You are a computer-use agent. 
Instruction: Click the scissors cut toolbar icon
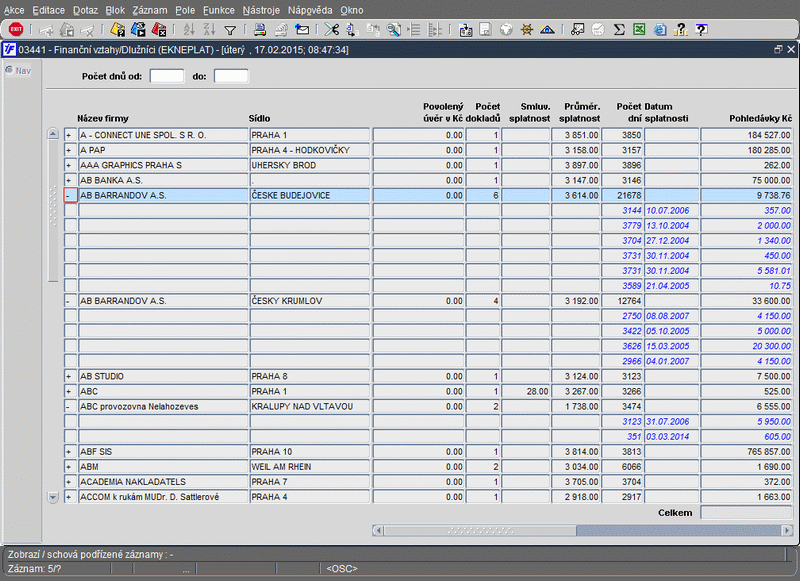click(x=333, y=30)
